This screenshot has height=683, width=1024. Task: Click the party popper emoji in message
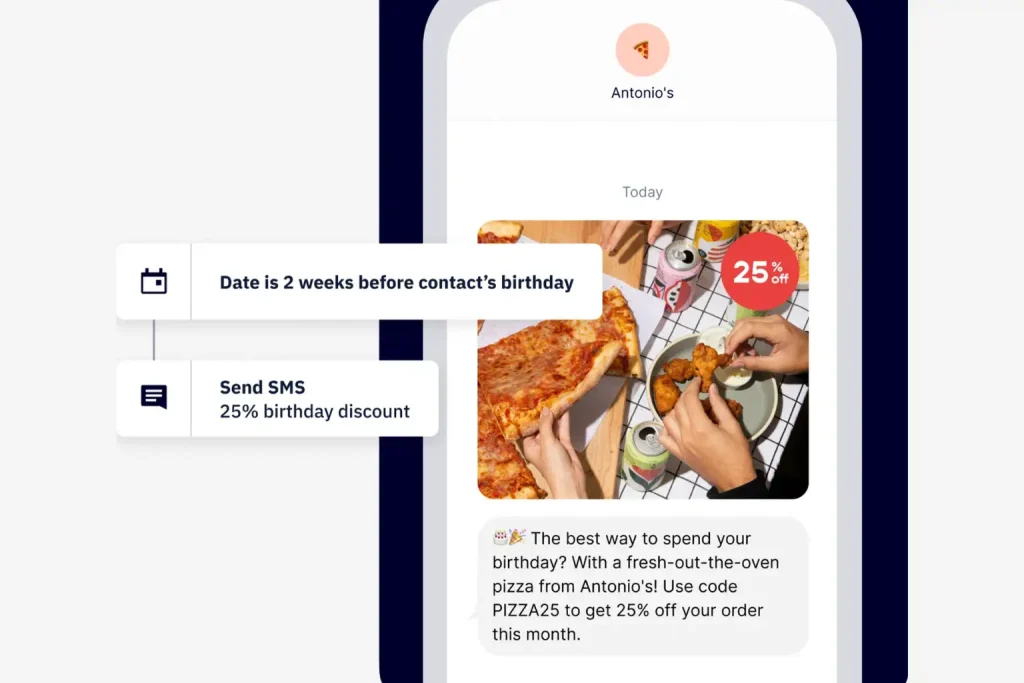[517, 537]
